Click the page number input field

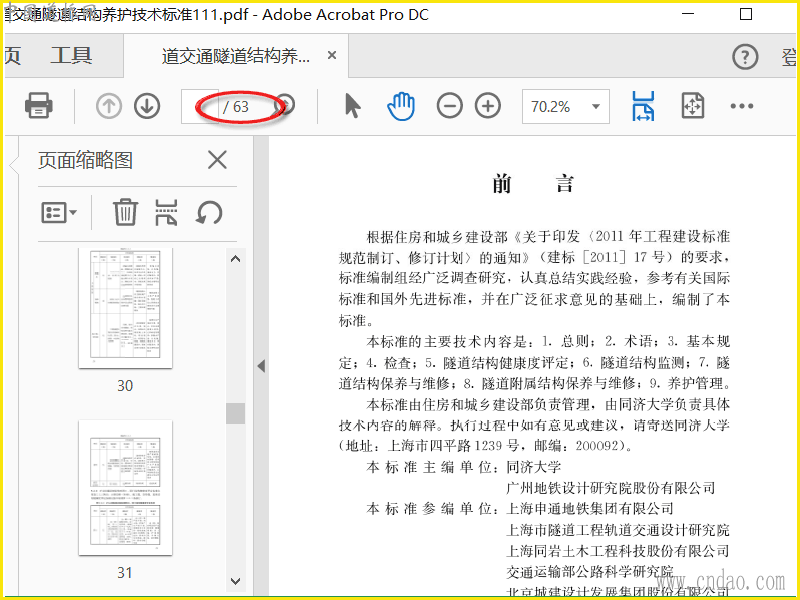[x=200, y=106]
